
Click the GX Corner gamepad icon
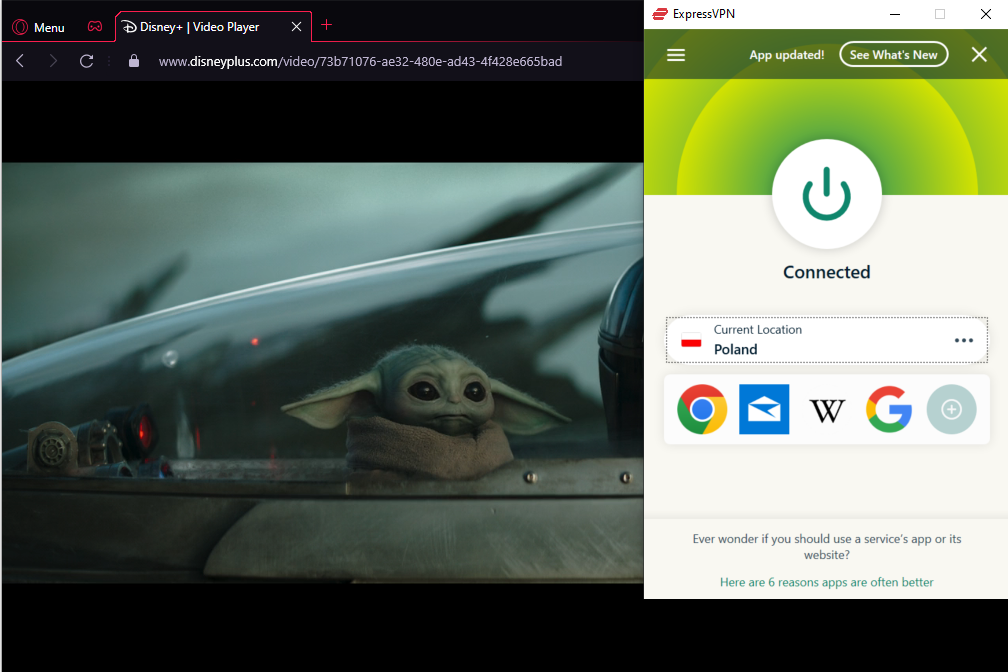pos(94,26)
